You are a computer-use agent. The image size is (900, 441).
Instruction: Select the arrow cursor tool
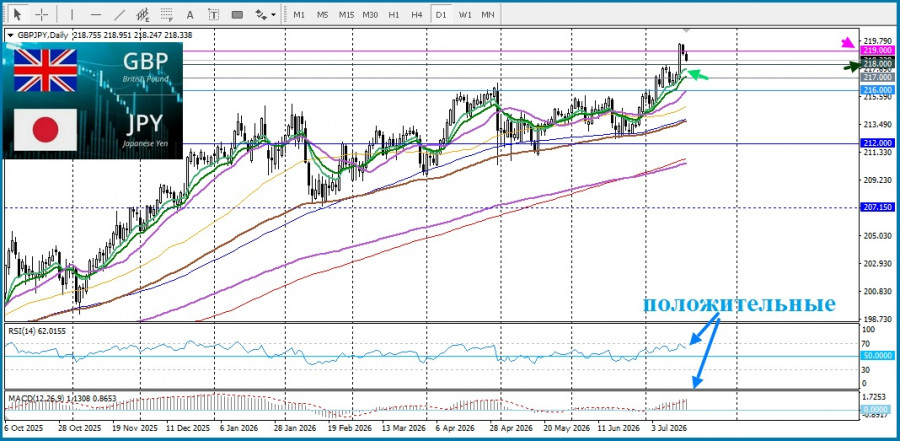[x=17, y=14]
